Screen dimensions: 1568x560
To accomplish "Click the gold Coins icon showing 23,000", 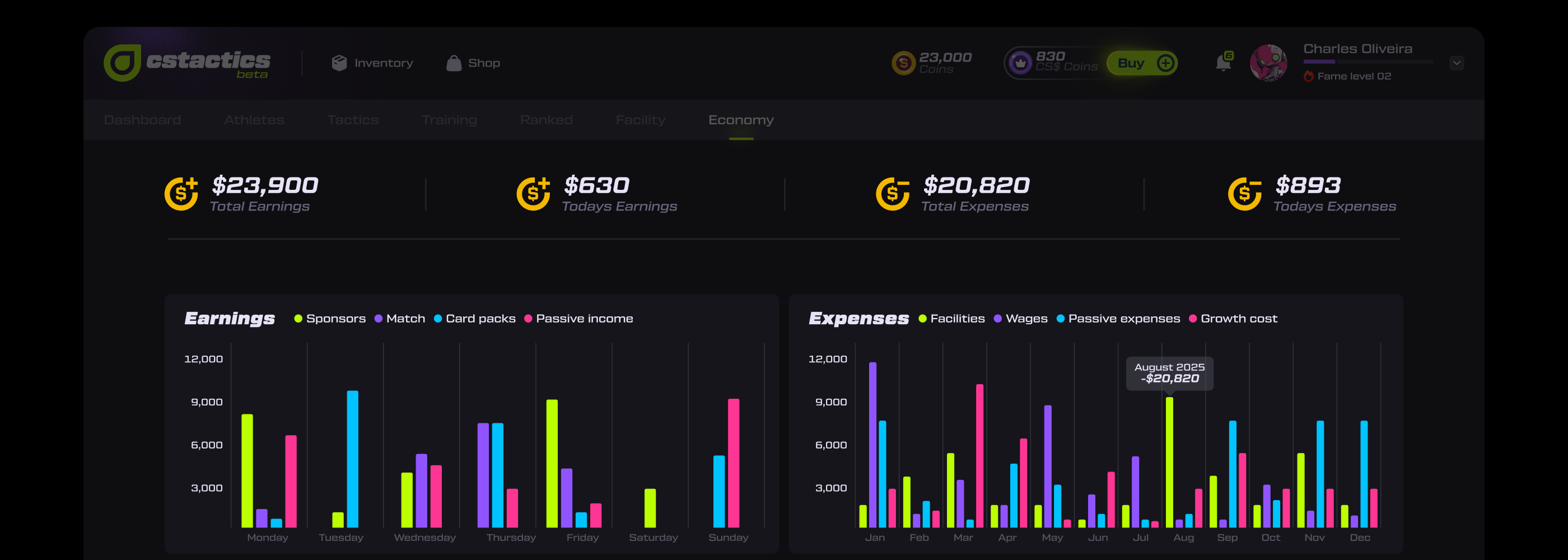I will [904, 63].
